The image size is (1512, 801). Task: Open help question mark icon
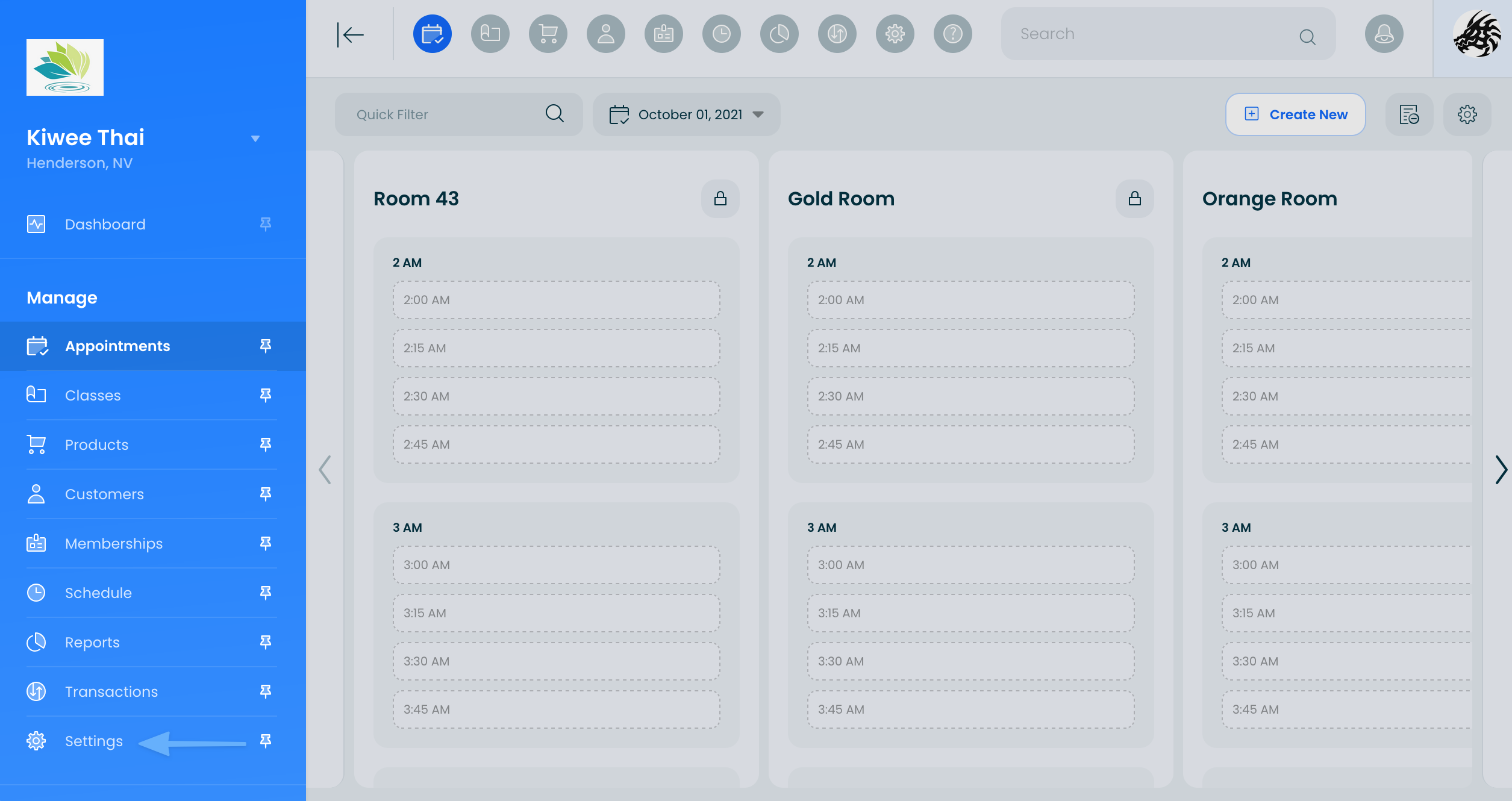click(x=952, y=34)
